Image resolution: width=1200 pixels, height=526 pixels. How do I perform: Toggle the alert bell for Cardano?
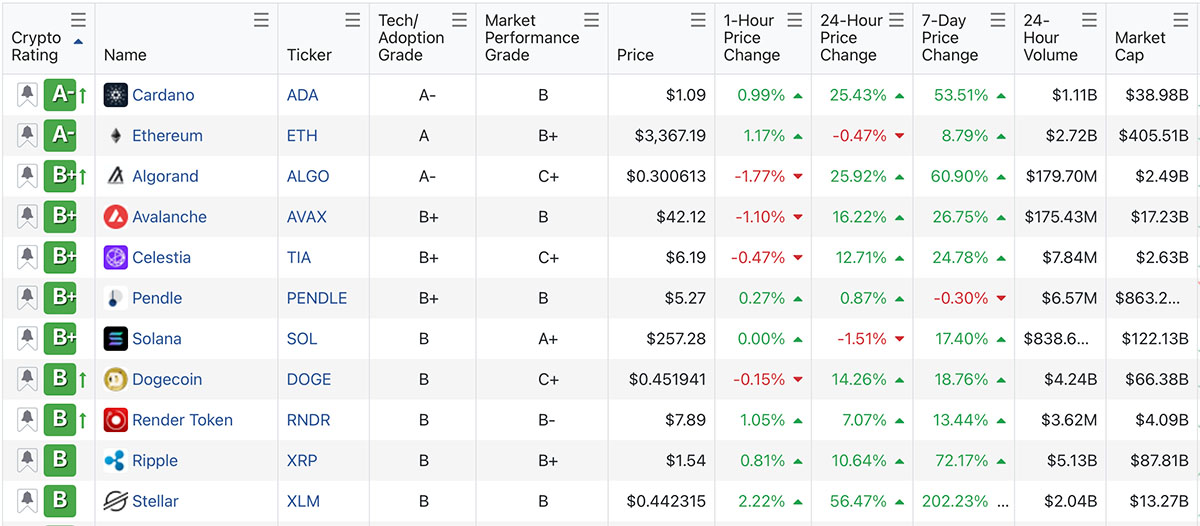[27, 95]
